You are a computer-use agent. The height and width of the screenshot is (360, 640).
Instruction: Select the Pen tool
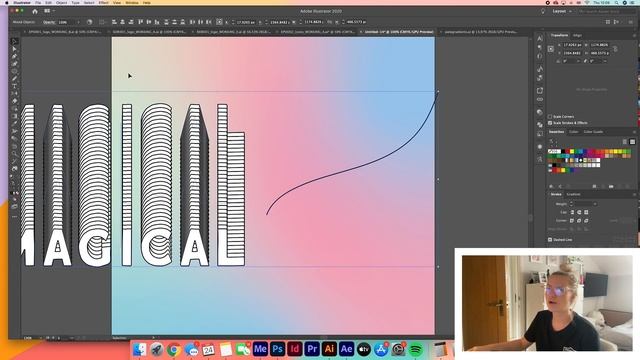coord(14,56)
